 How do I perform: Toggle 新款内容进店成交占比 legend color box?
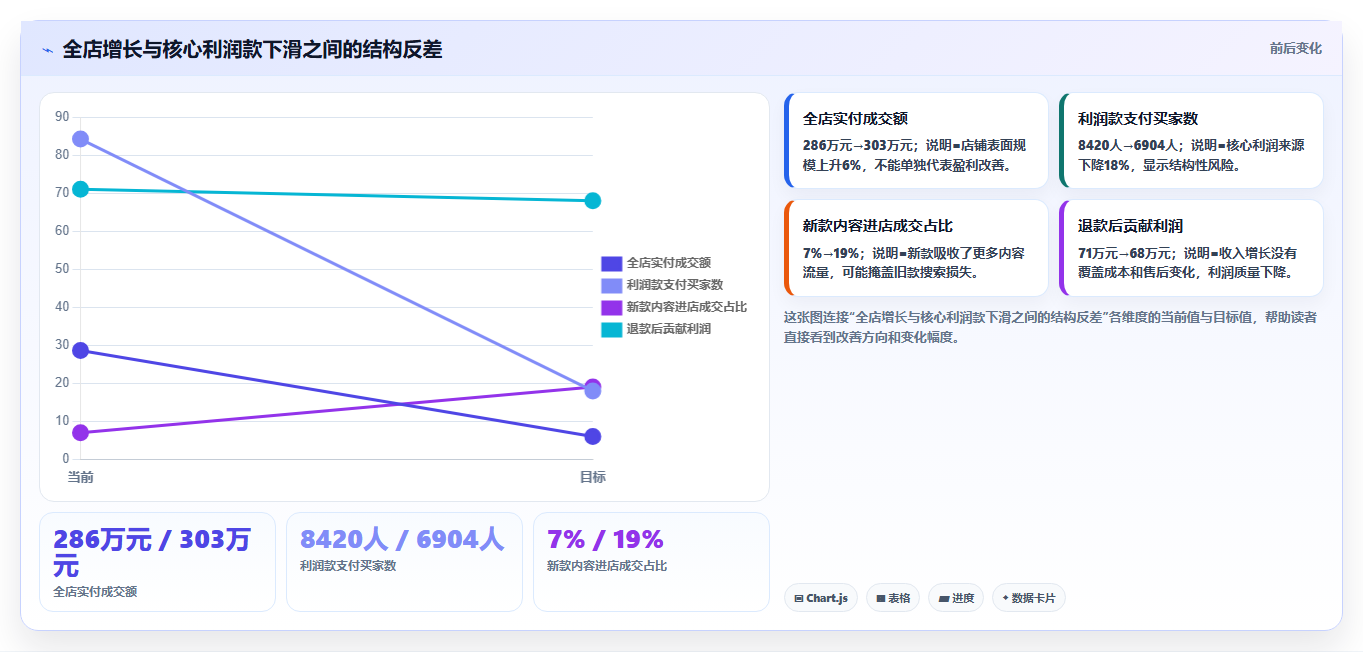(611, 307)
